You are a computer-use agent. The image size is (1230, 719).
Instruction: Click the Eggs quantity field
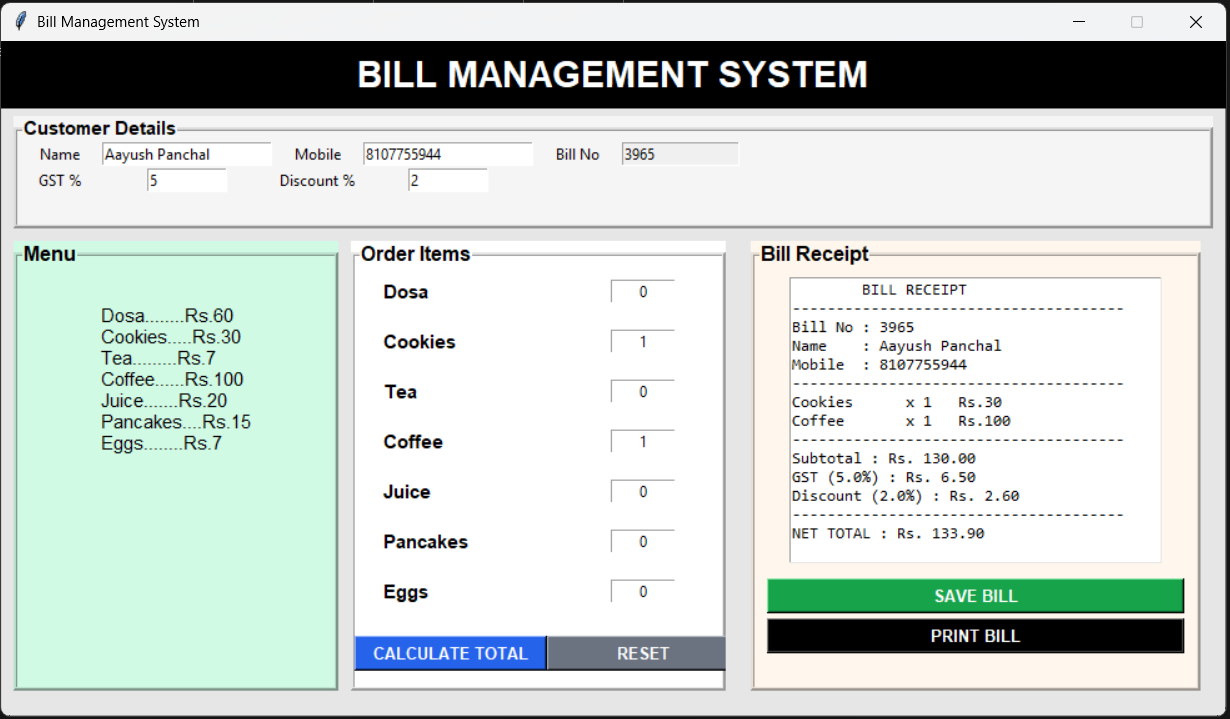pos(643,592)
